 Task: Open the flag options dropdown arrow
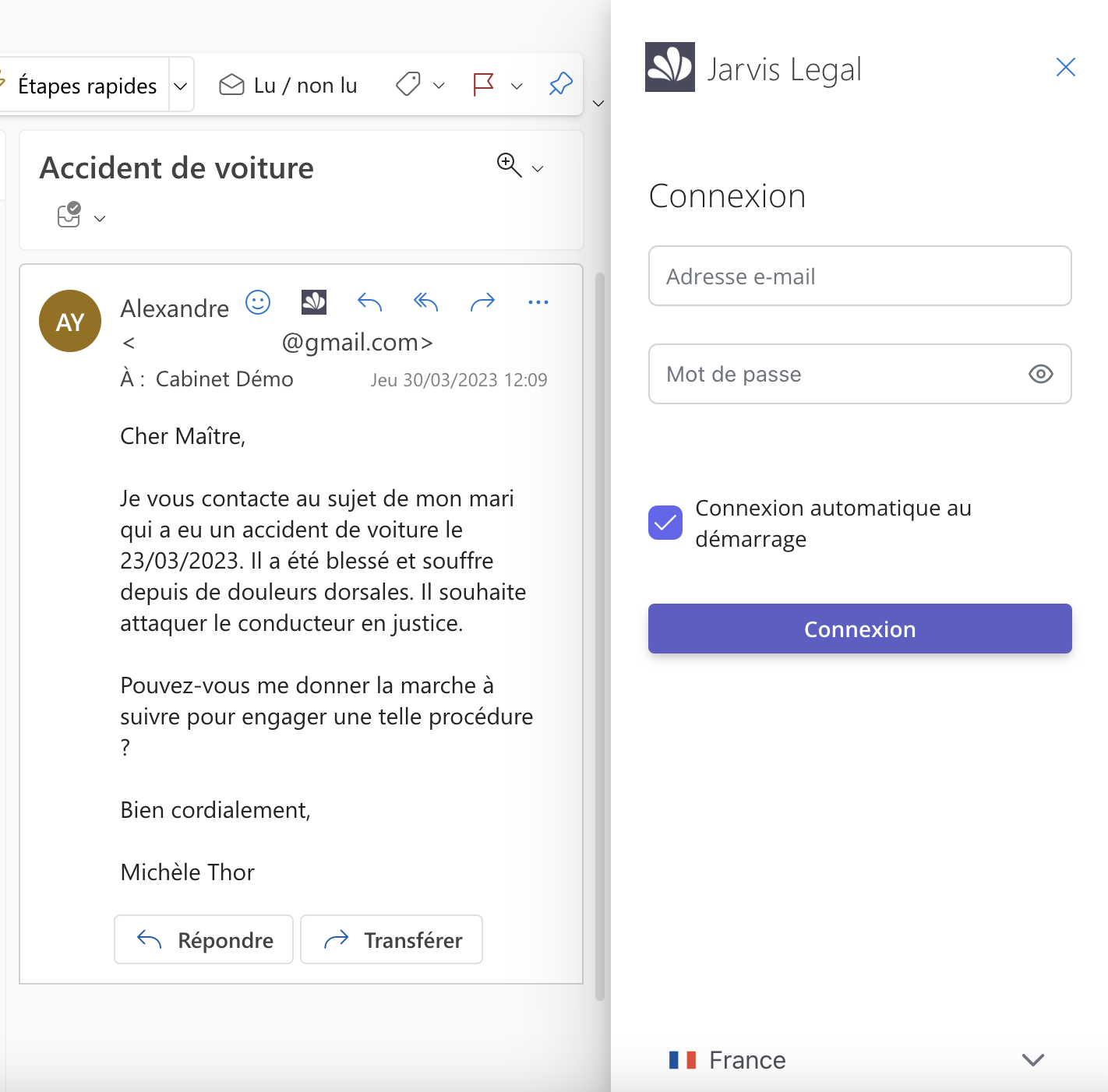tap(517, 86)
